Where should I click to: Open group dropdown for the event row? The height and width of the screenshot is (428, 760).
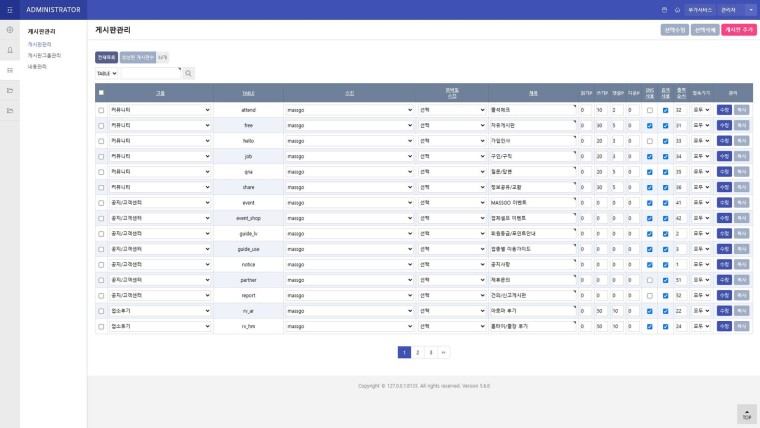(160, 203)
